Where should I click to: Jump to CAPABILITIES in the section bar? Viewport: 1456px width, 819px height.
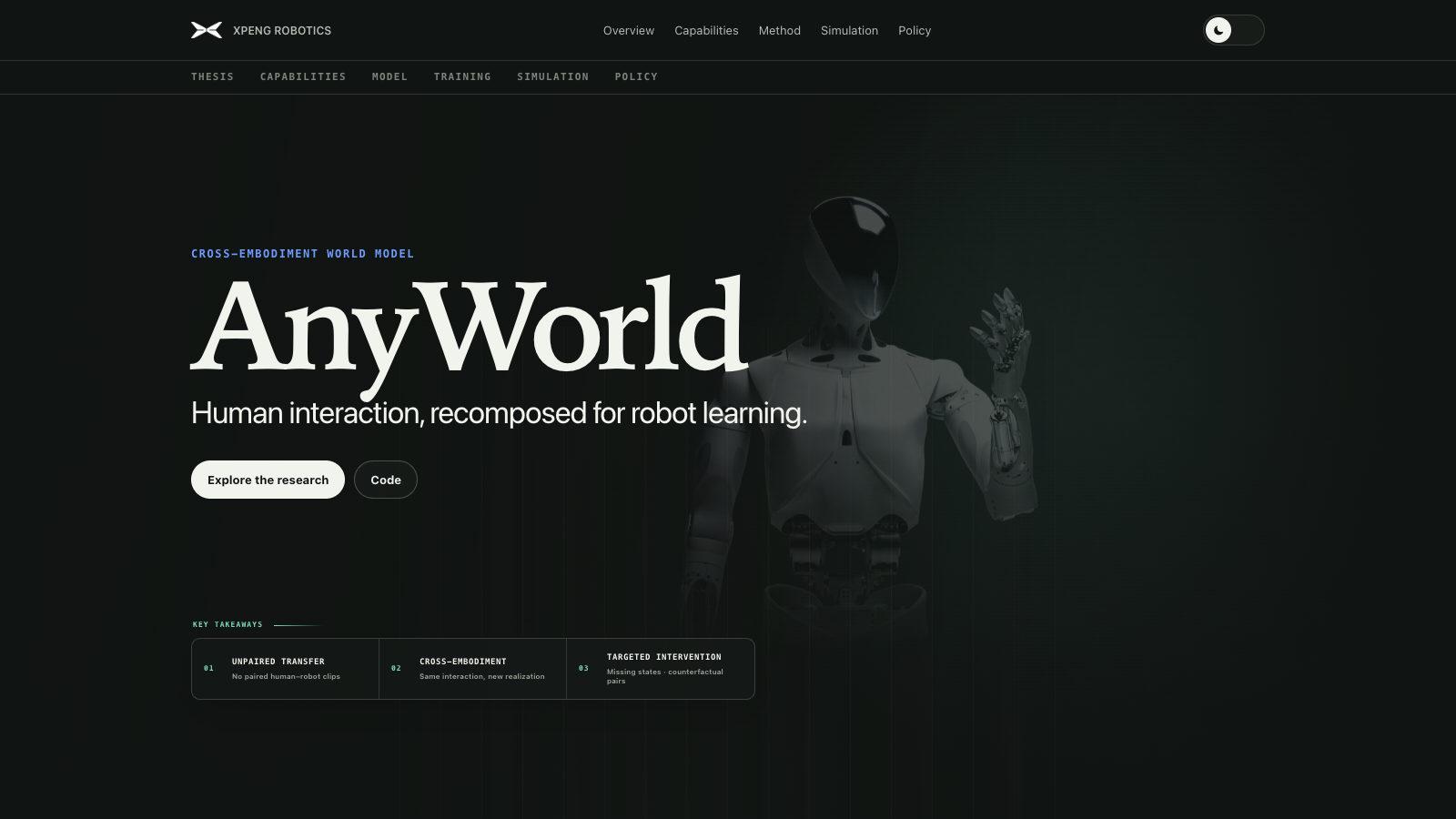pos(303,77)
